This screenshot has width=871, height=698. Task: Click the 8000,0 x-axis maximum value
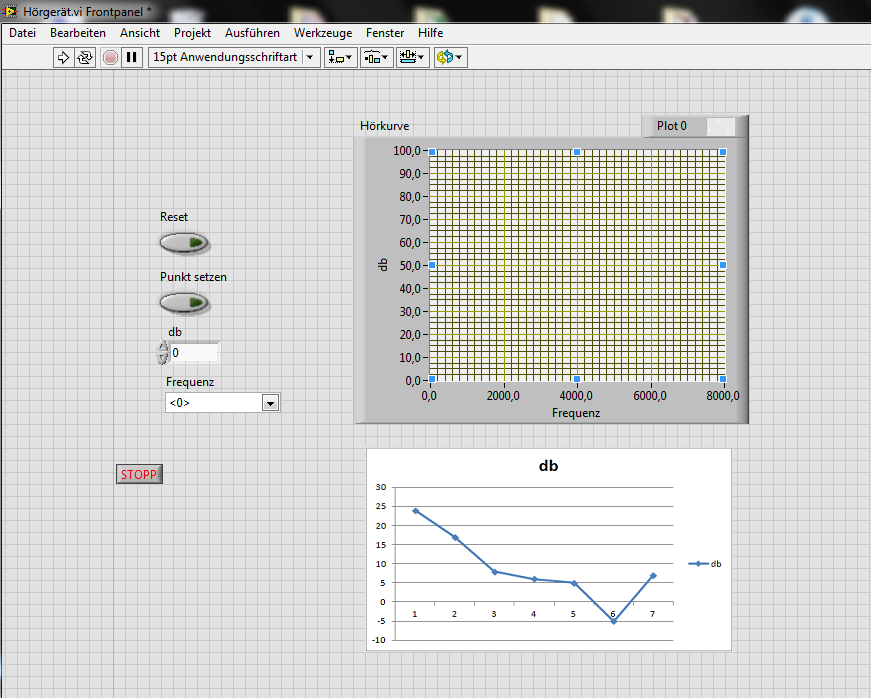(723, 396)
